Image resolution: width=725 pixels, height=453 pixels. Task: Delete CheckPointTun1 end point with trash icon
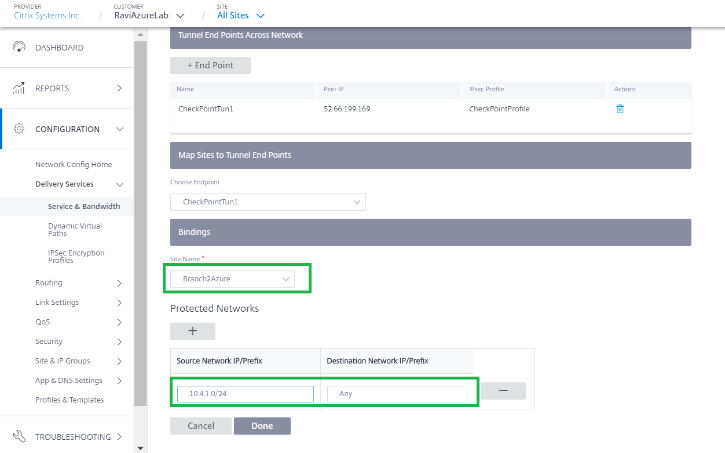coord(620,109)
